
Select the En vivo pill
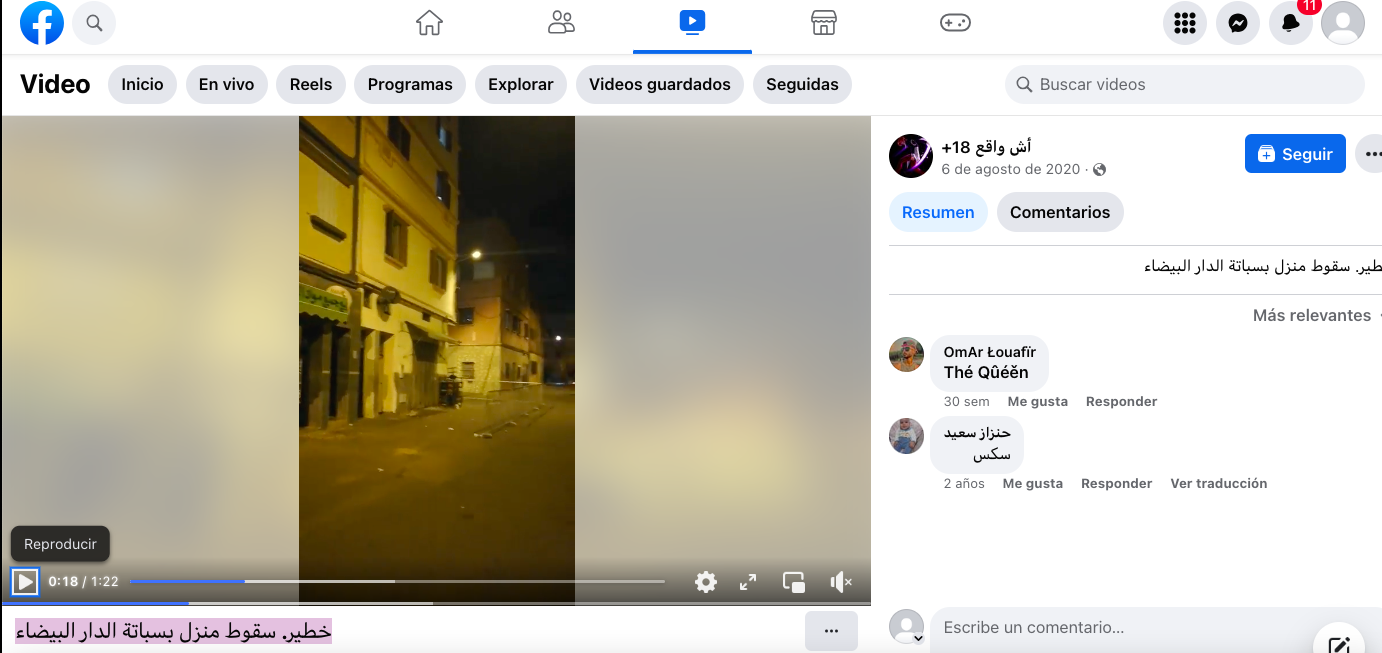(x=226, y=85)
